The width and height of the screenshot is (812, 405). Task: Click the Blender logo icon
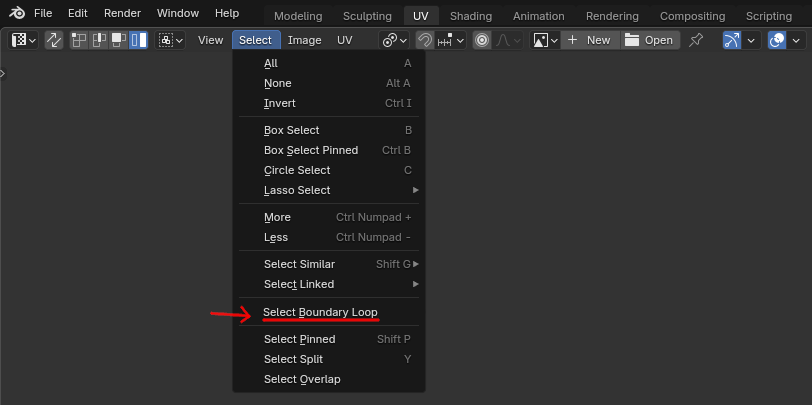point(17,13)
